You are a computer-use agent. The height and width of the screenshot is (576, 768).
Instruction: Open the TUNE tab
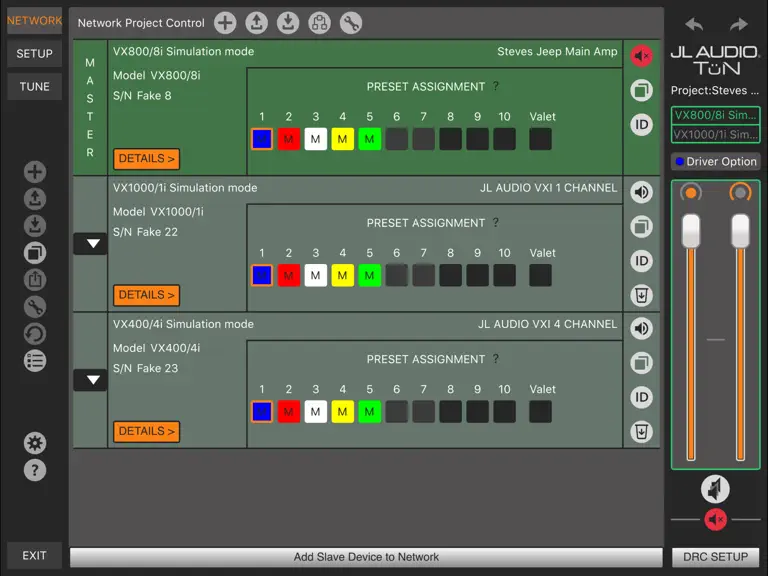(34, 87)
